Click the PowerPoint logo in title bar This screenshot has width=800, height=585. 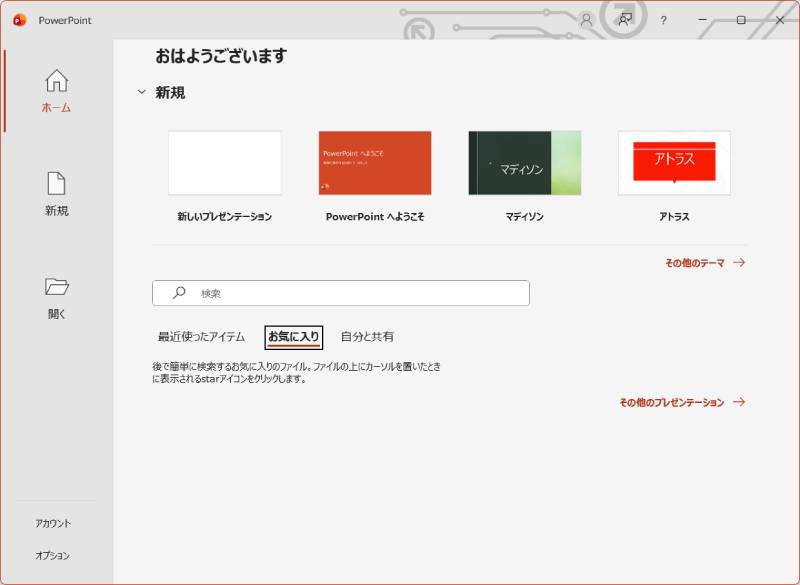(x=19, y=20)
